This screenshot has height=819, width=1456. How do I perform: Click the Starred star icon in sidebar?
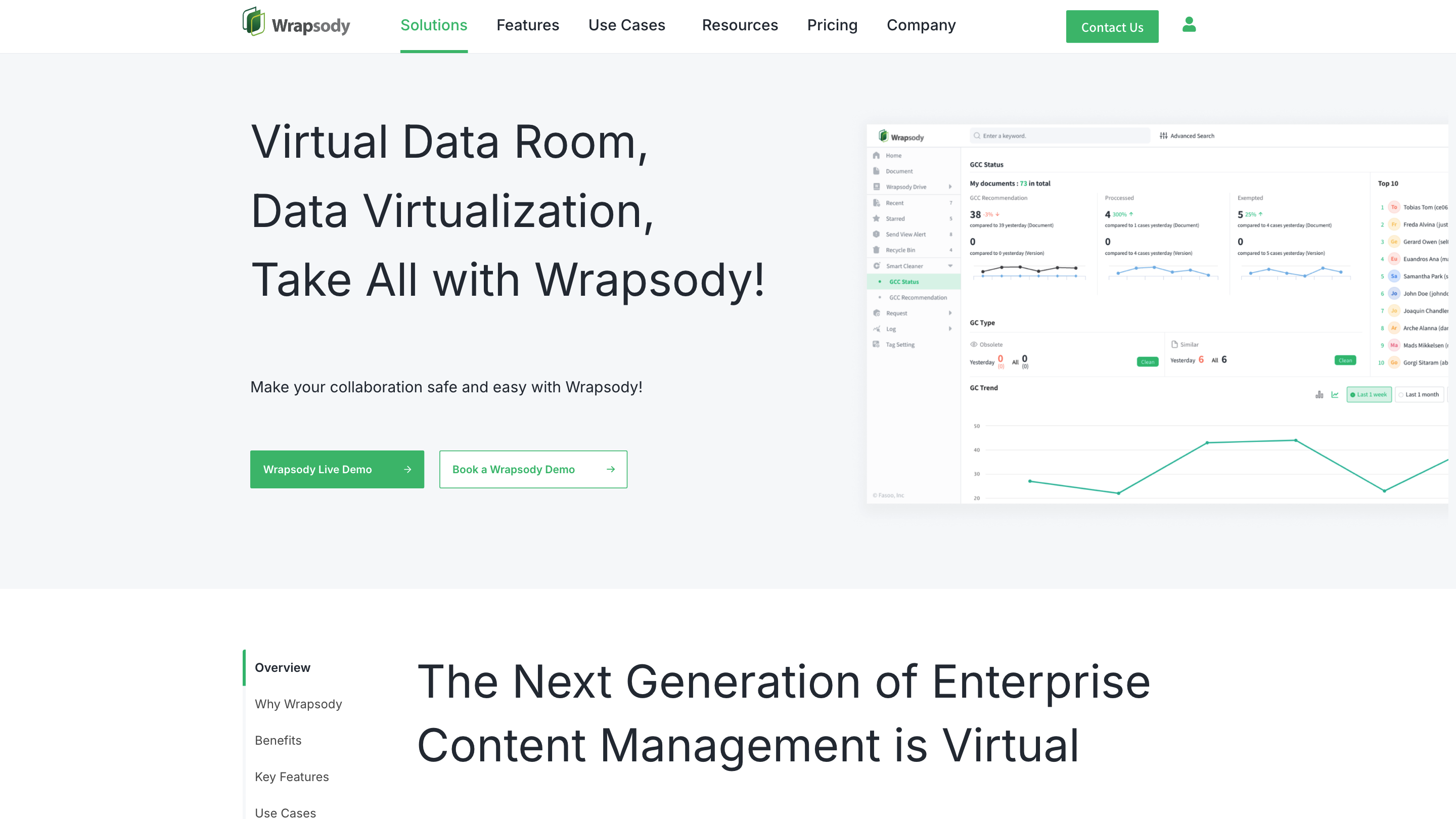coord(876,219)
